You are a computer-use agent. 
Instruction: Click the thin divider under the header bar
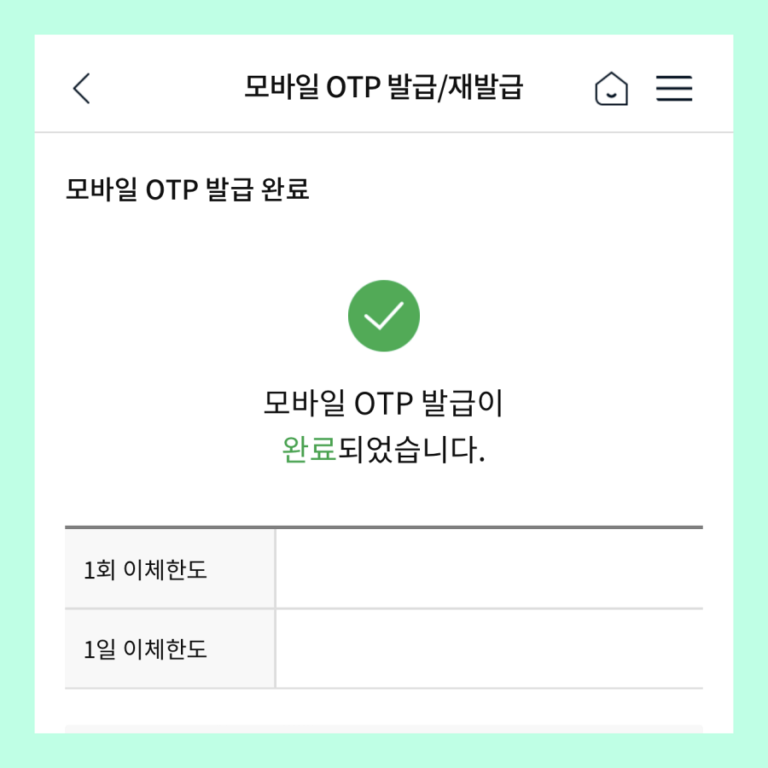pyautogui.click(x=384, y=132)
